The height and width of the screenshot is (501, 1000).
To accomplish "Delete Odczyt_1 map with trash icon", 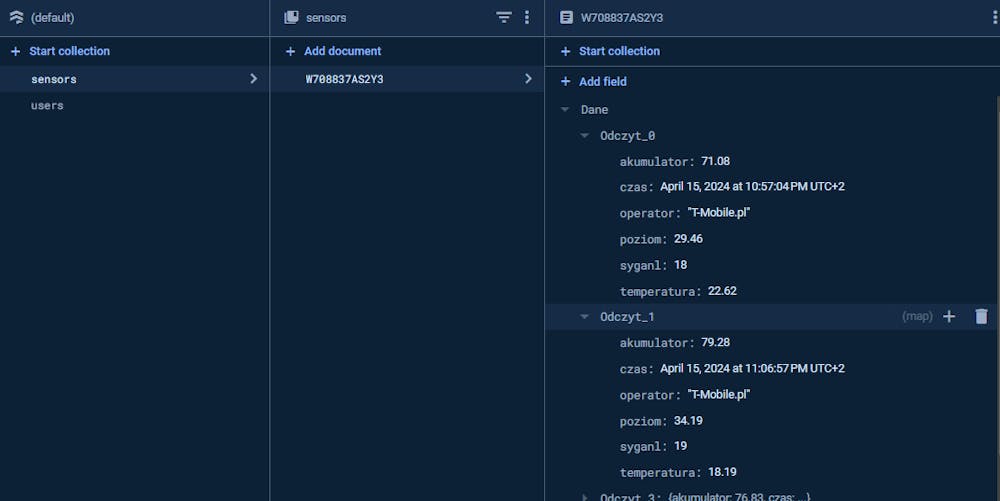I will tap(982, 316).
